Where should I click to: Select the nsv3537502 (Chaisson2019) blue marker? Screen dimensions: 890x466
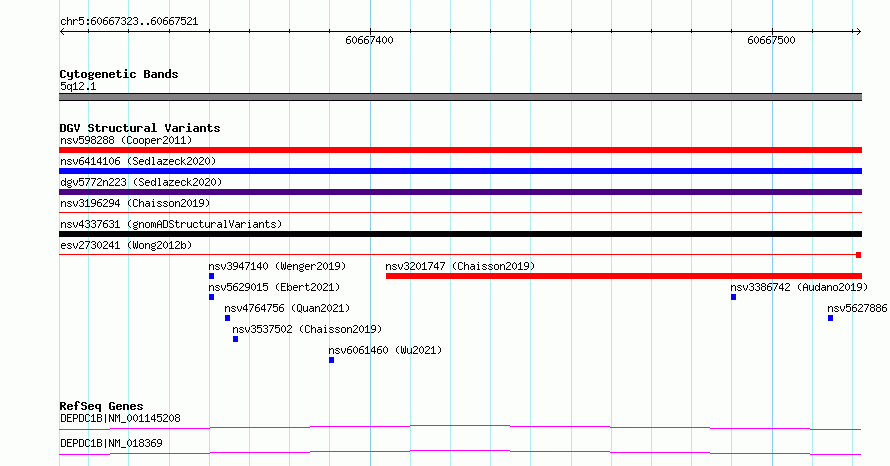click(x=236, y=339)
